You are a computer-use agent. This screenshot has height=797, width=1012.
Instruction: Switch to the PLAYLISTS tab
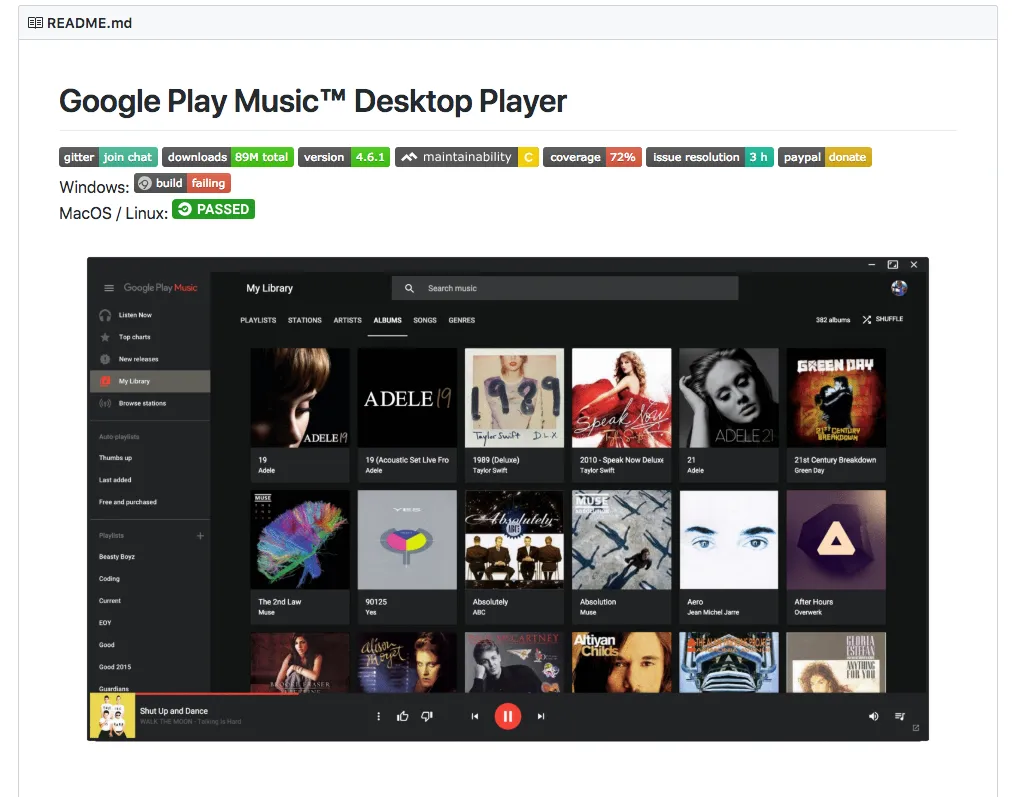coord(258,320)
